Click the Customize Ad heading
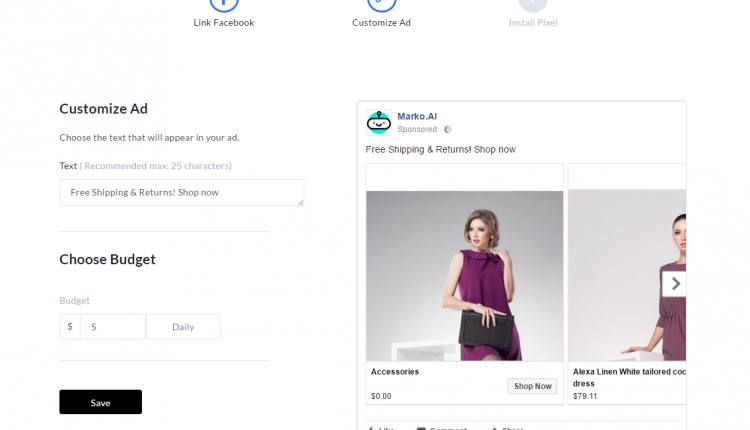This screenshot has width=750, height=430. (x=103, y=109)
